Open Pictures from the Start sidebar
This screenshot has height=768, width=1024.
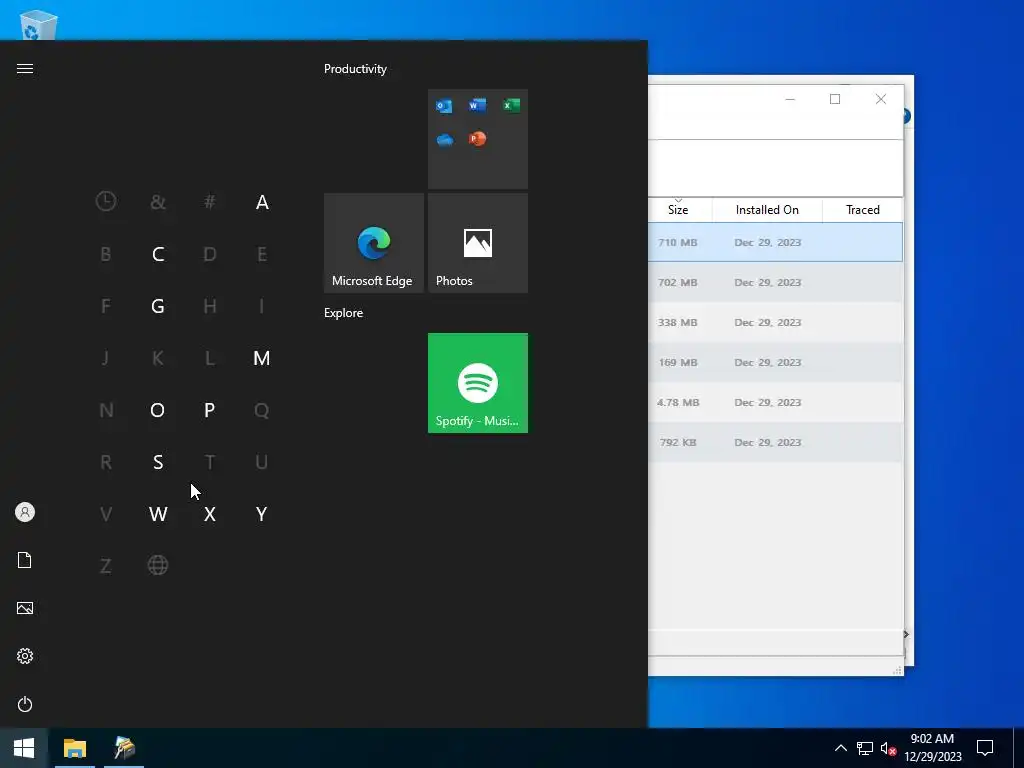25,608
